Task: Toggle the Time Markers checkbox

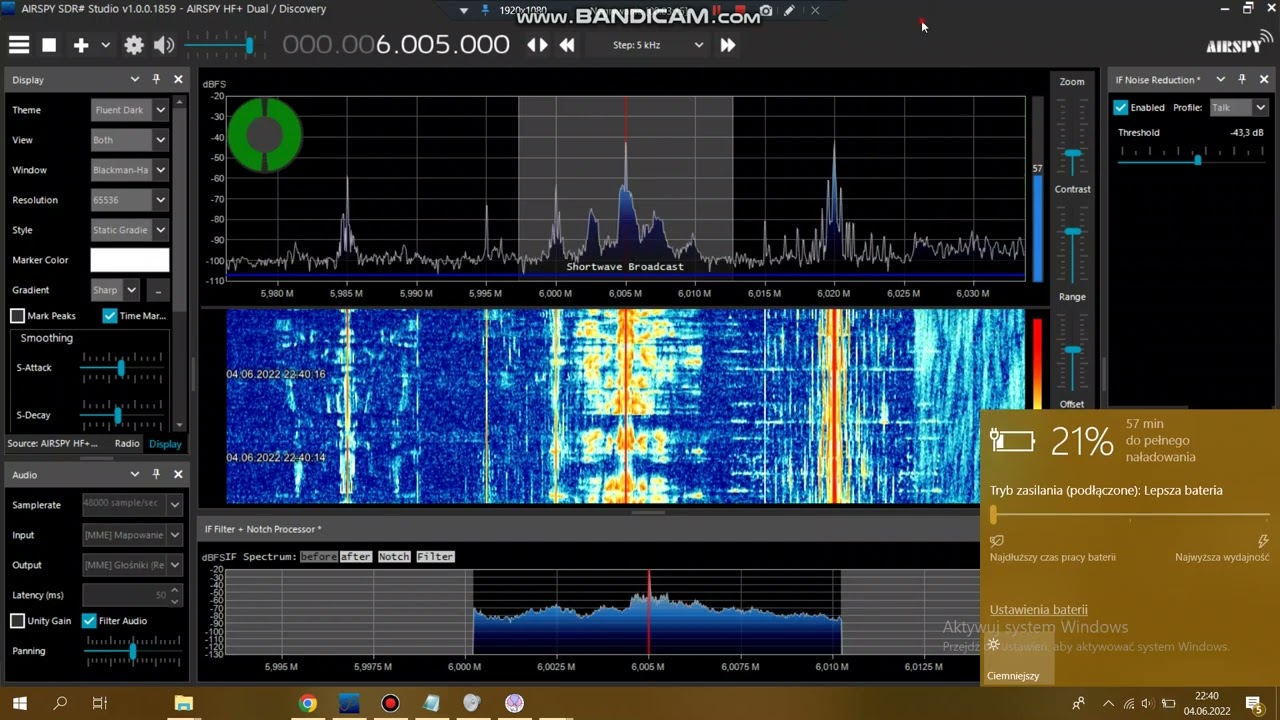Action: point(110,316)
